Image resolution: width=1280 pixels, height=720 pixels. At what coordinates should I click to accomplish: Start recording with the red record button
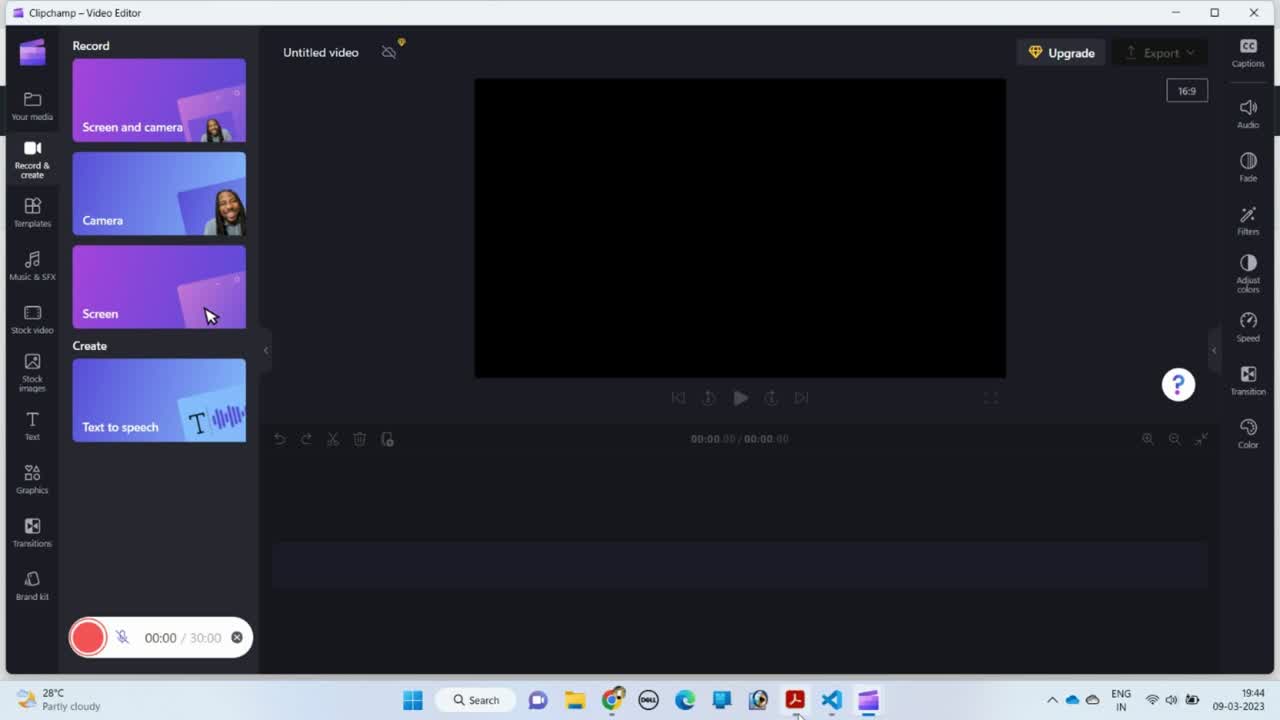pyautogui.click(x=88, y=637)
